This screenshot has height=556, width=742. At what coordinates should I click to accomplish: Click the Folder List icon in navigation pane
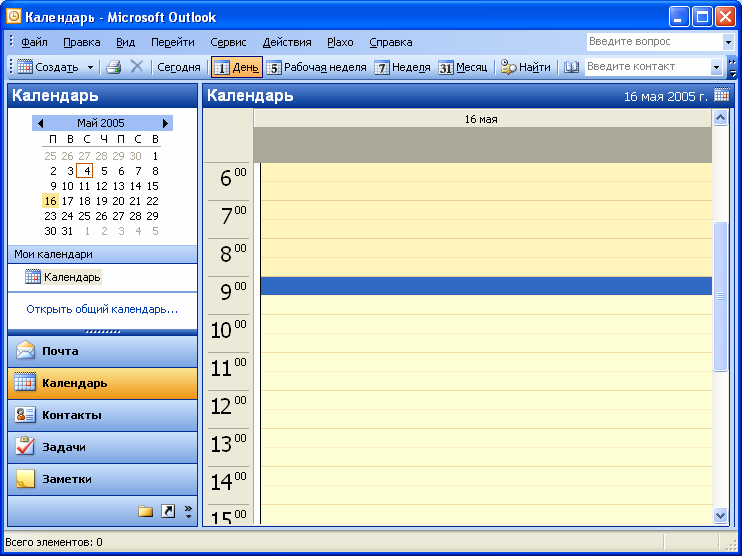point(146,511)
